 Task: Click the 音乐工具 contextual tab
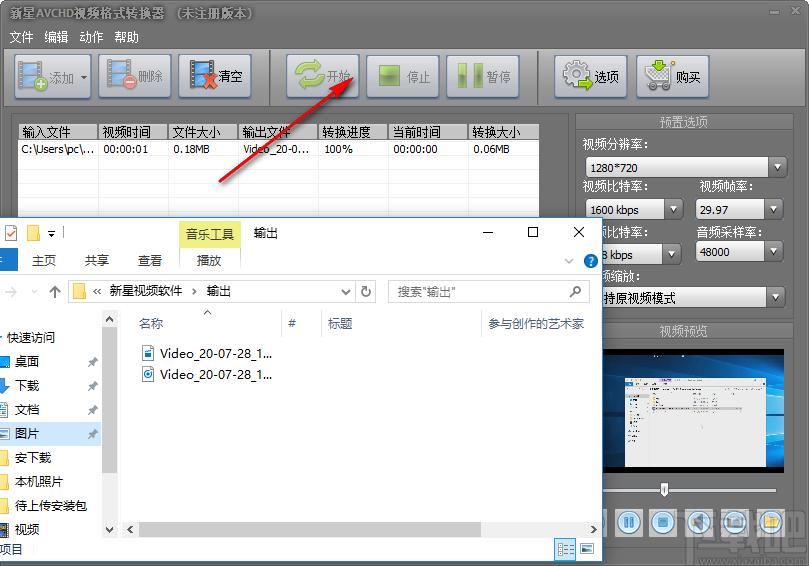pyautogui.click(x=209, y=235)
